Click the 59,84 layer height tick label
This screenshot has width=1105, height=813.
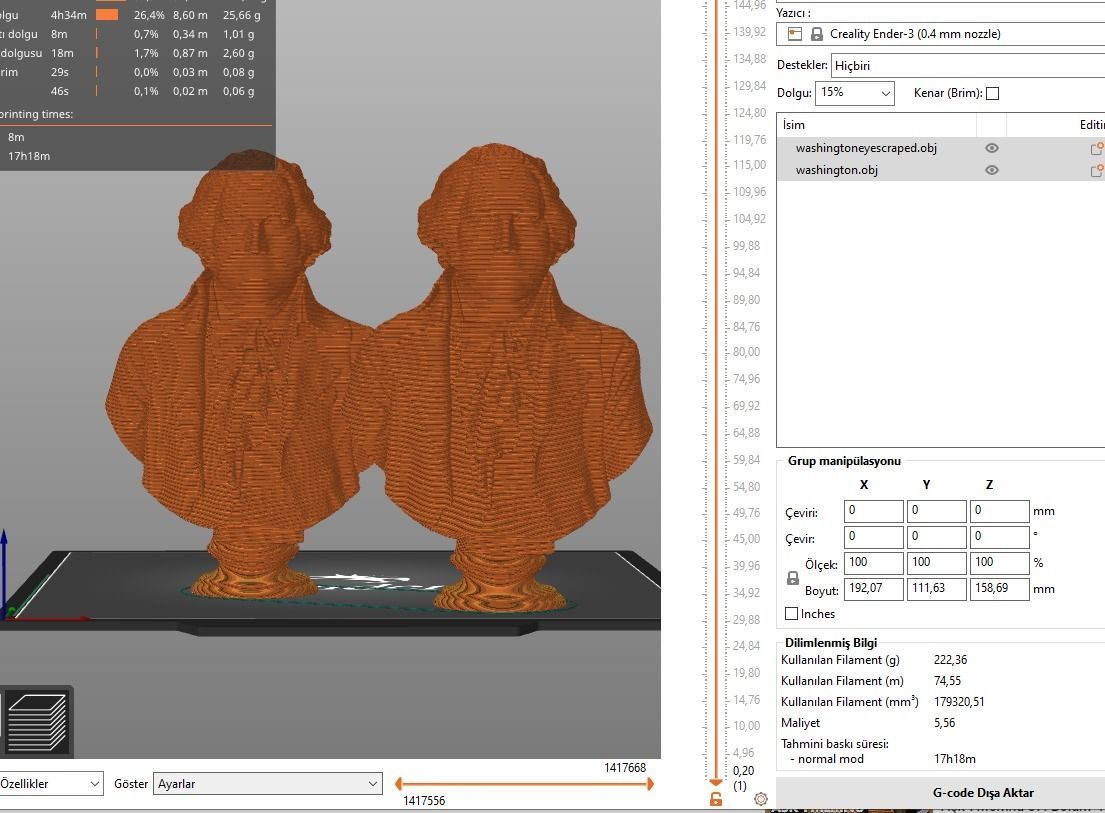tap(746, 460)
